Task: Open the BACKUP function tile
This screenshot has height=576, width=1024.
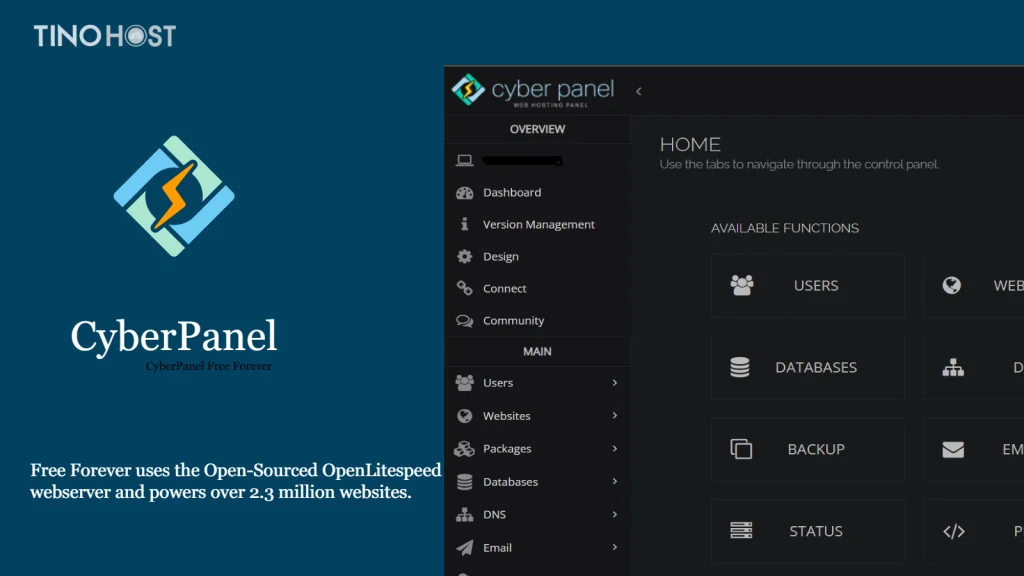Action: [x=808, y=449]
